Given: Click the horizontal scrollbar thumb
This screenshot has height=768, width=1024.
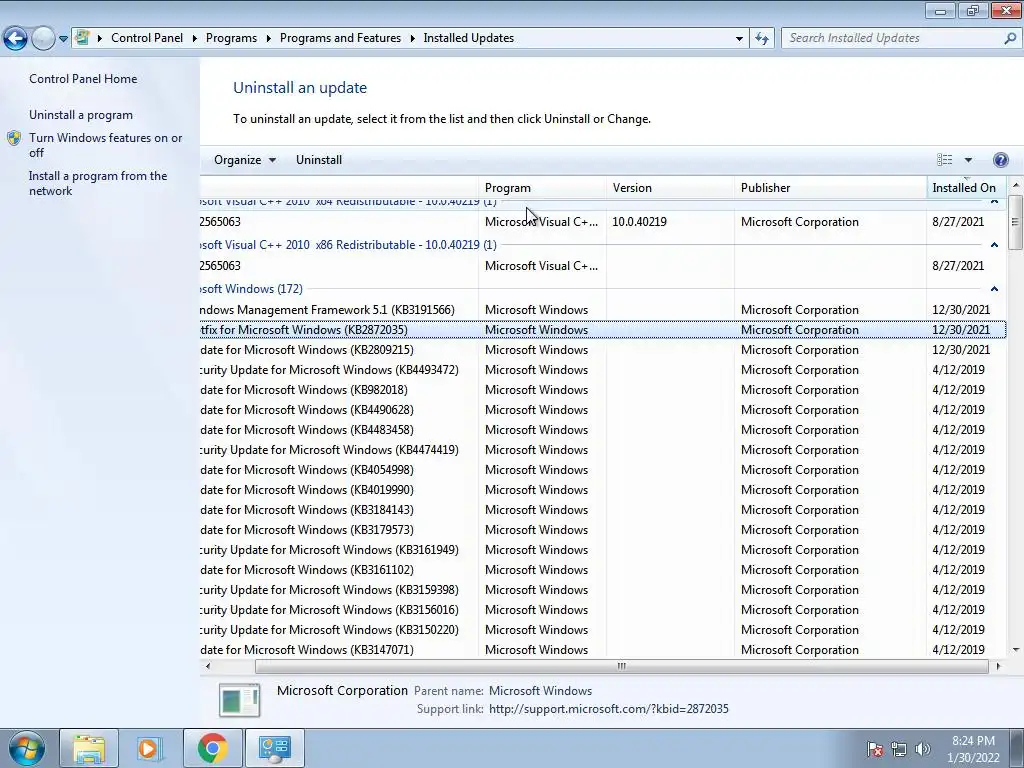Looking at the screenshot, I should [621, 666].
